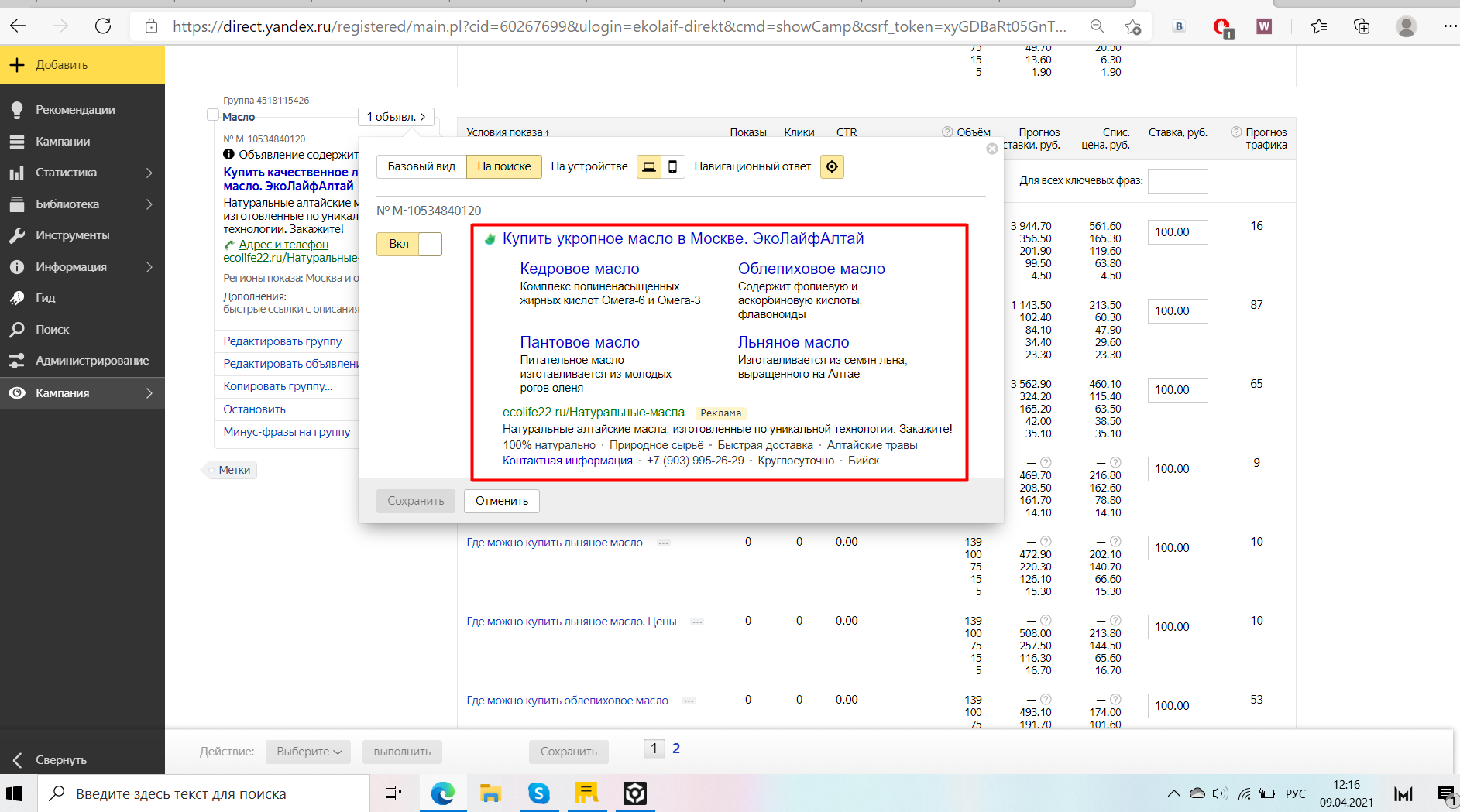Image resolution: width=1460 pixels, height=812 pixels.
Task: Click the navigation answer target icon
Action: tap(832, 166)
